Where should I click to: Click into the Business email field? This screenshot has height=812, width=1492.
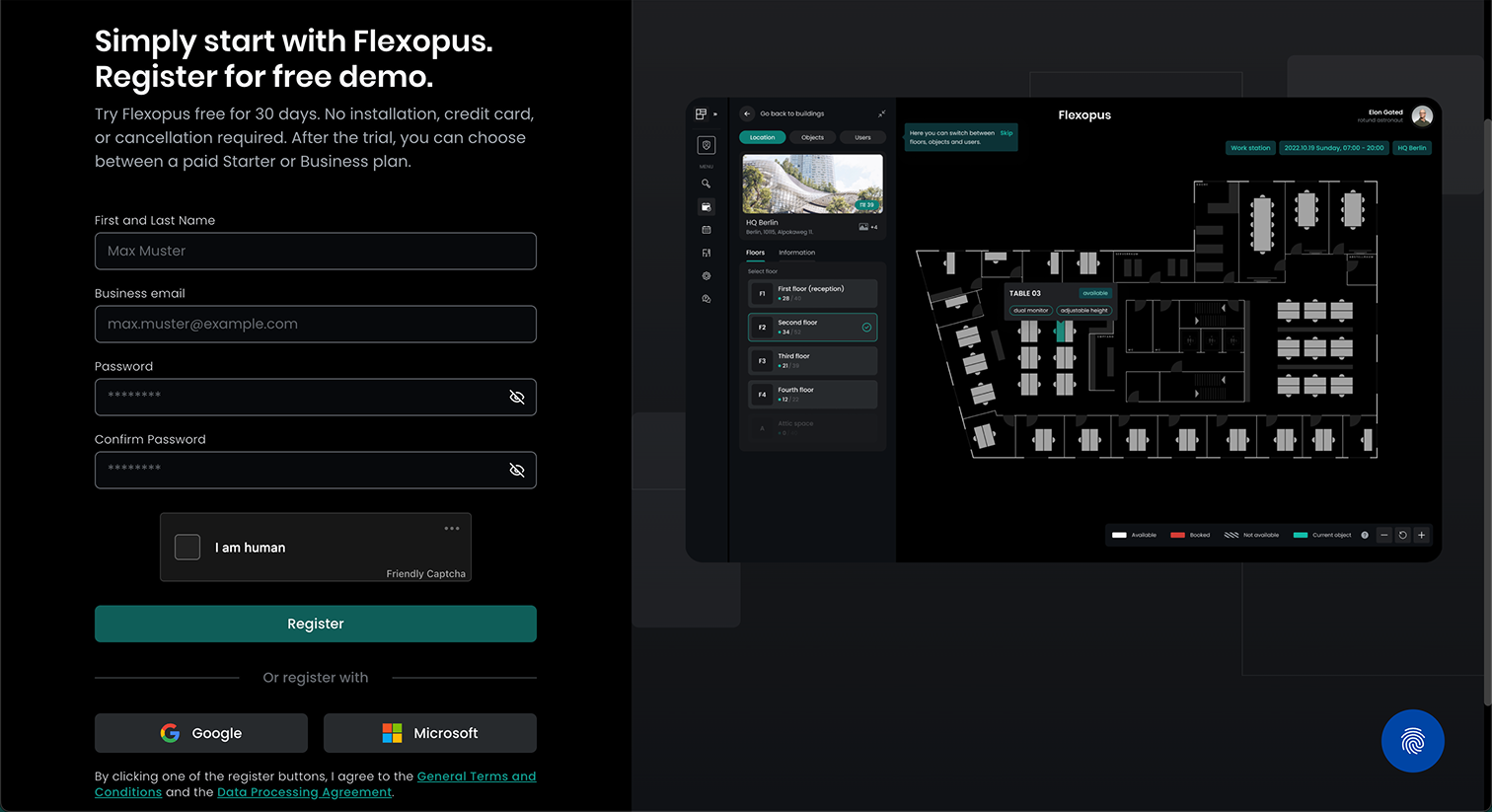[316, 324]
